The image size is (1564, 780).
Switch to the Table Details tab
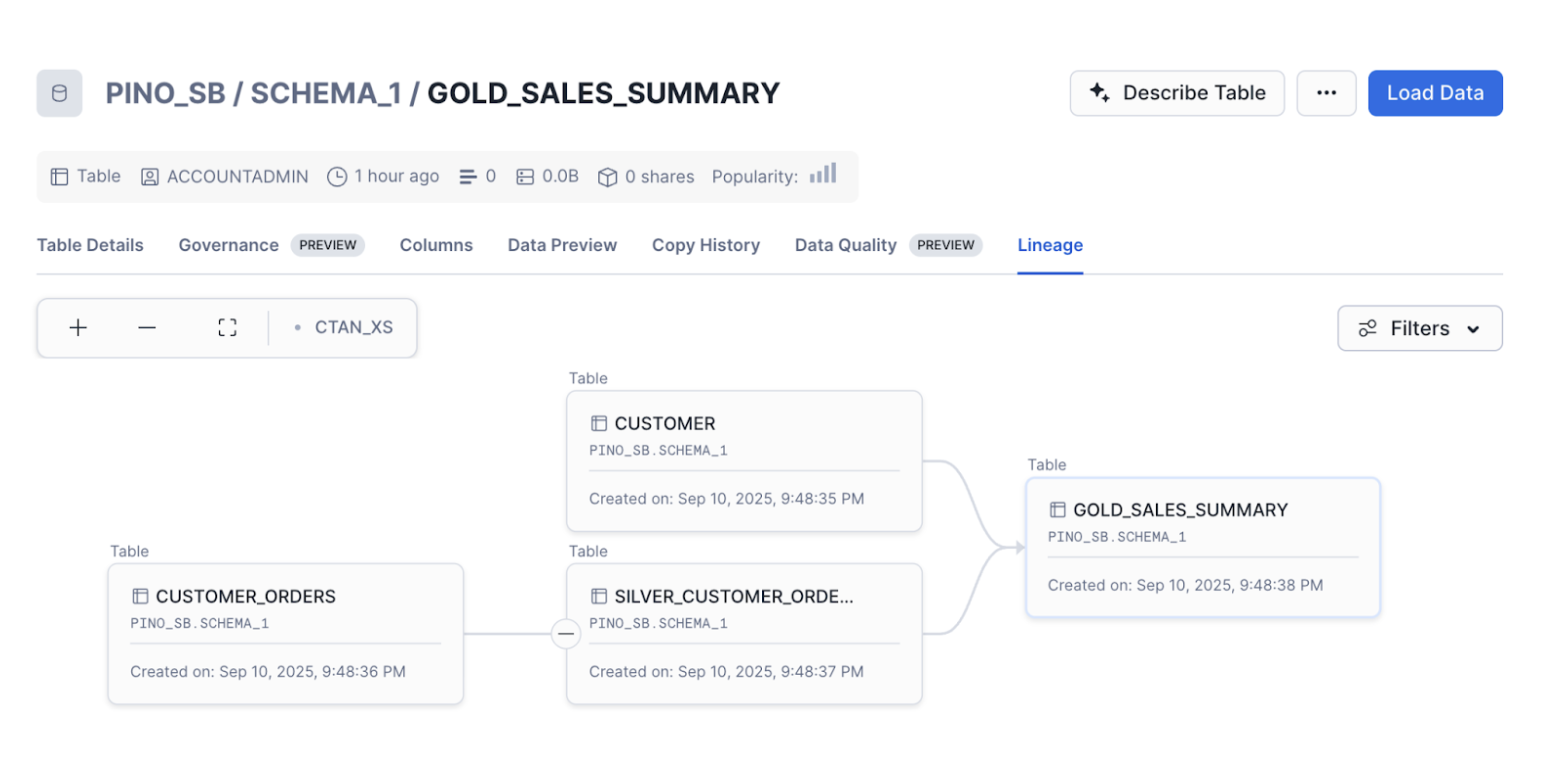(x=90, y=245)
